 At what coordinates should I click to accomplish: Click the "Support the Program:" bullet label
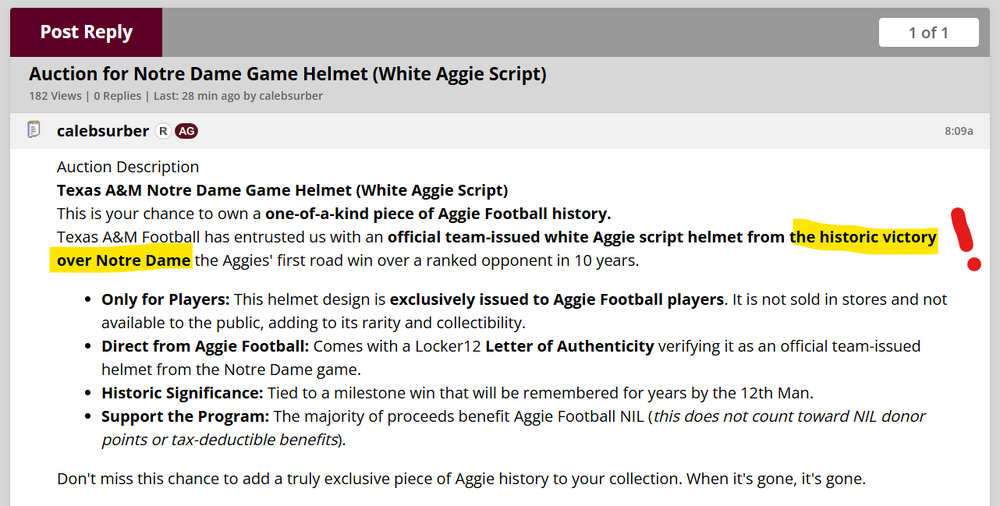pyautogui.click(x=184, y=416)
